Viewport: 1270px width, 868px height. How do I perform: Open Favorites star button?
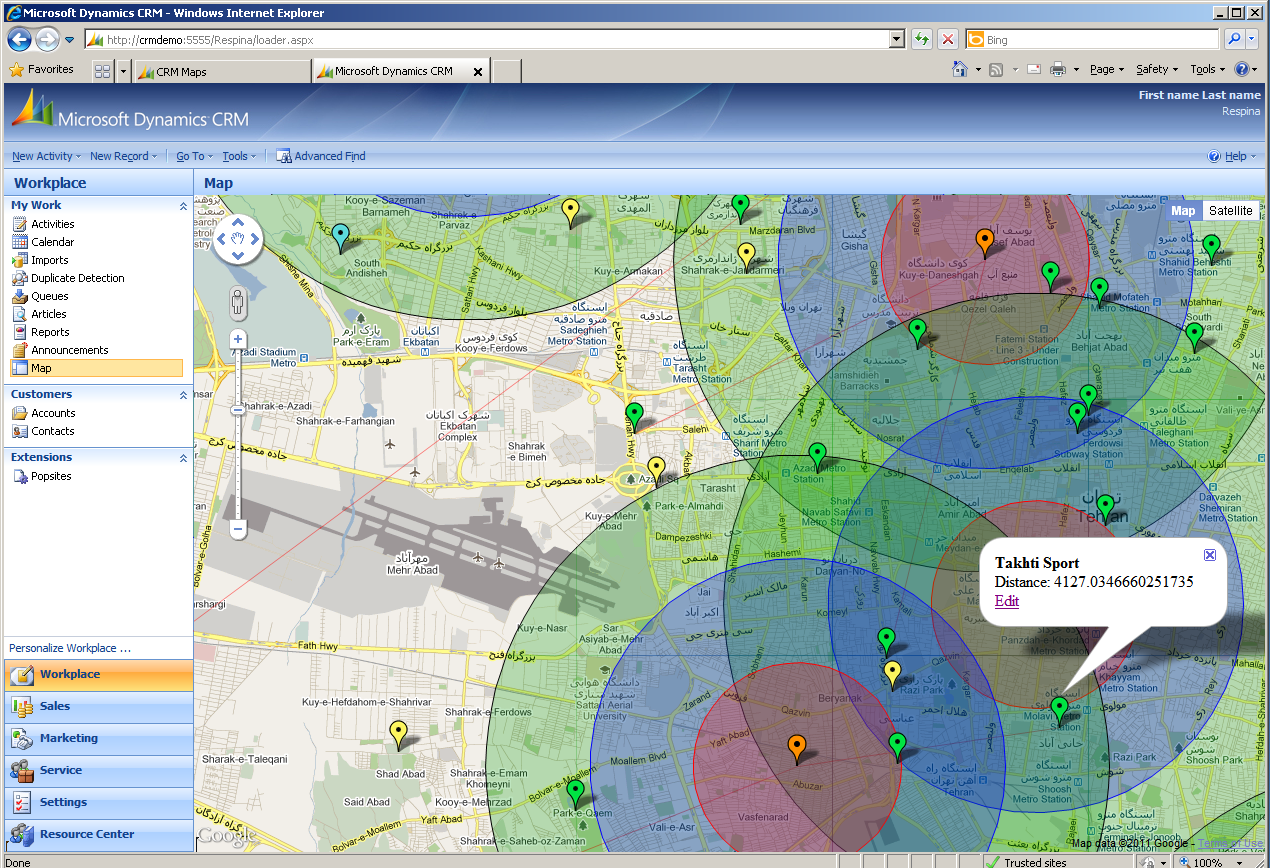(41, 70)
